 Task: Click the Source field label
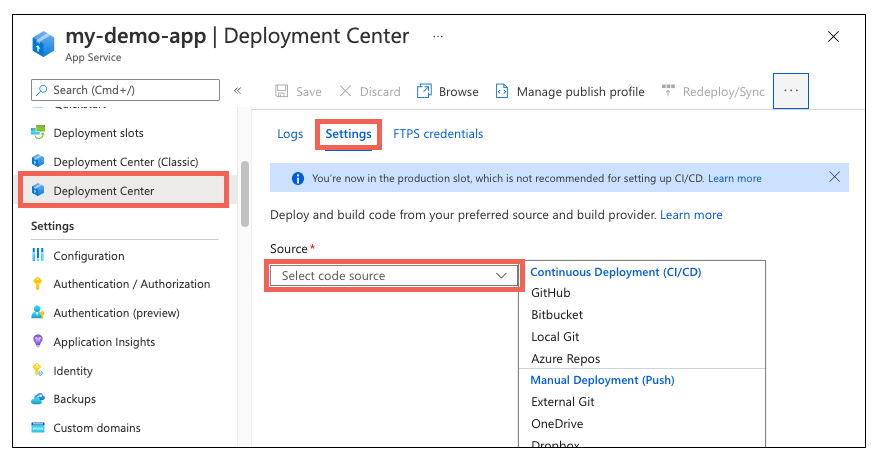click(288, 249)
